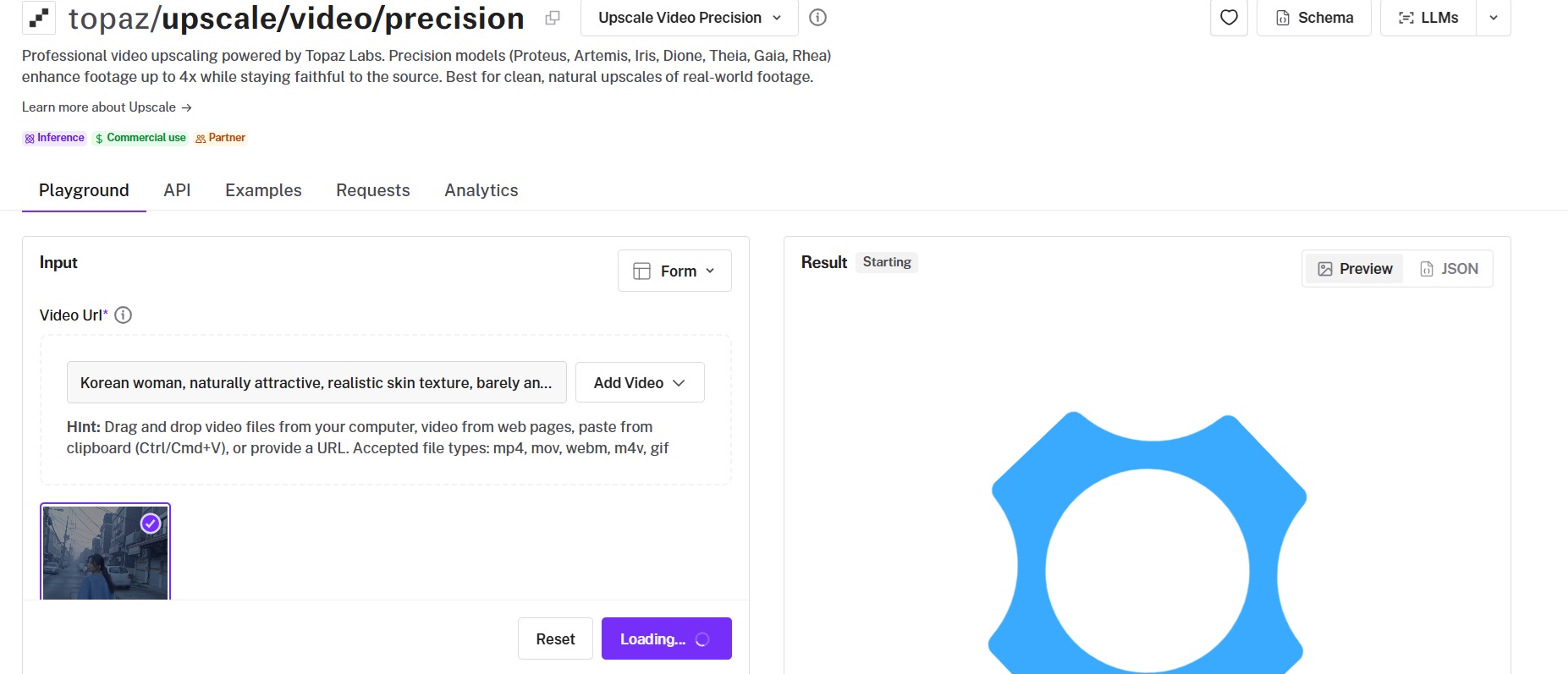
Task: Click the Topaz model logo icon
Action: tap(38, 17)
